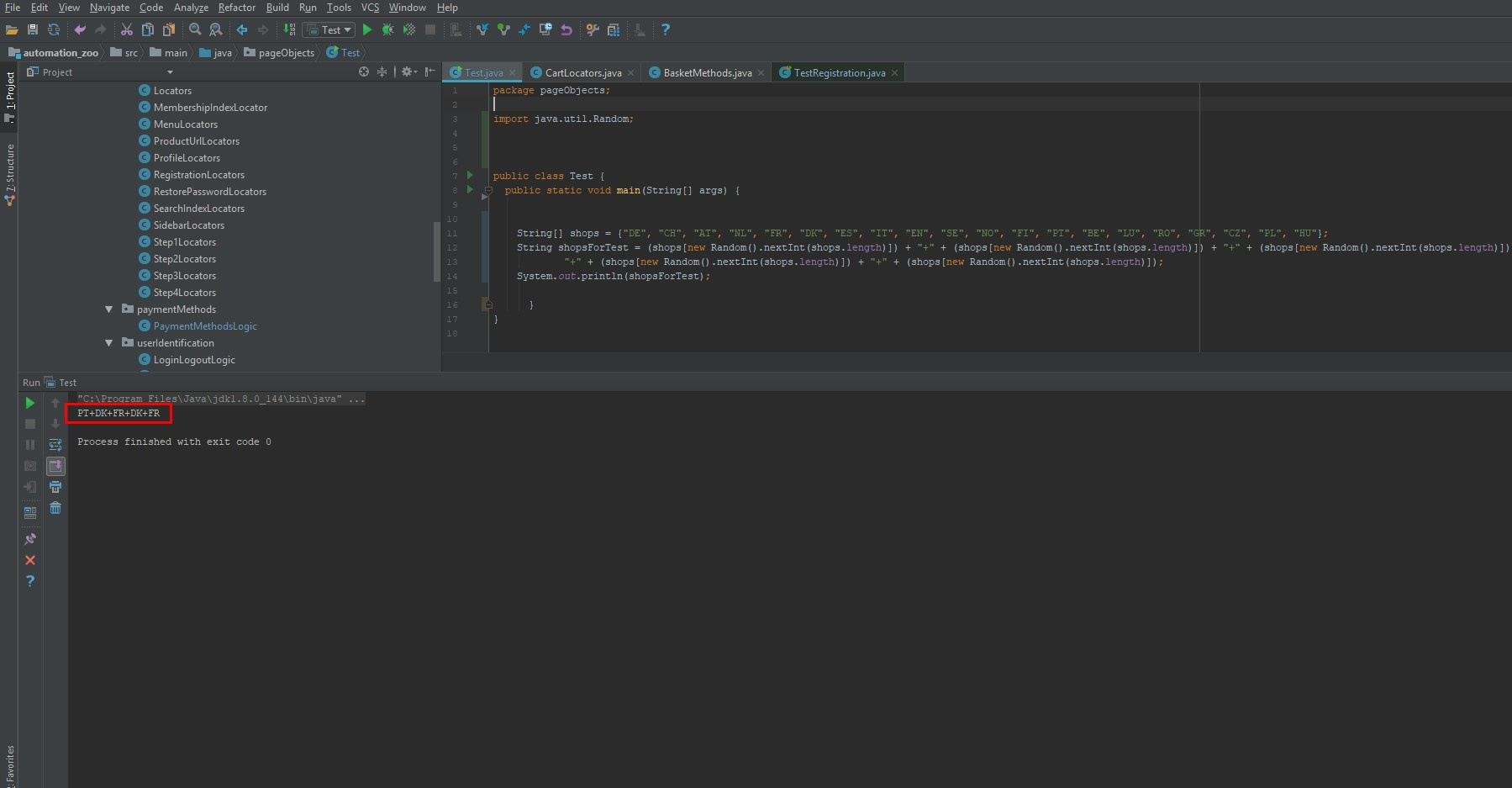The image size is (1512, 788).
Task: Click the Copy icon in toolbar
Action: click(148, 29)
